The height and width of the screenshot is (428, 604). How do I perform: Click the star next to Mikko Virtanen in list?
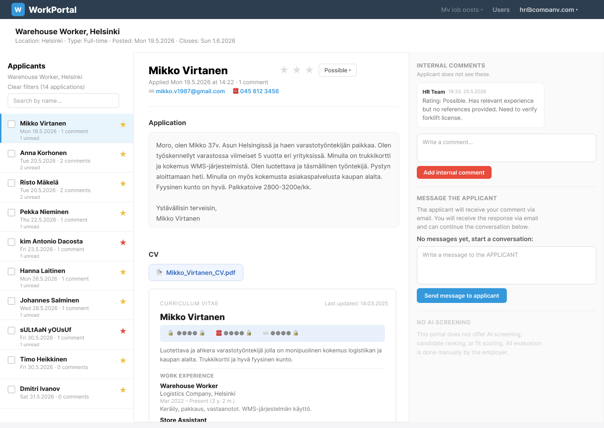123,124
